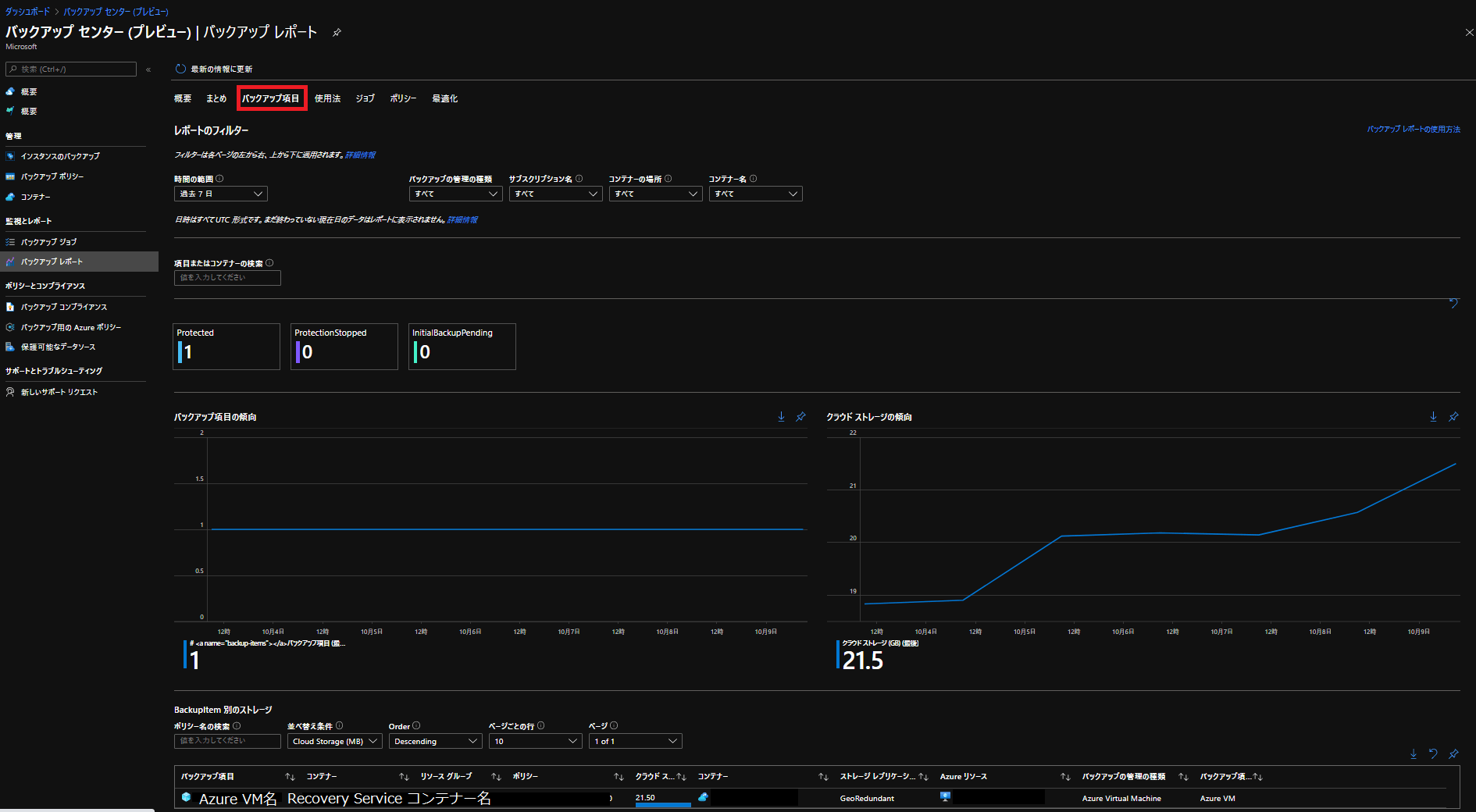
Task: Open the Cloud Storage (MB) sort dropdown
Action: click(x=334, y=741)
